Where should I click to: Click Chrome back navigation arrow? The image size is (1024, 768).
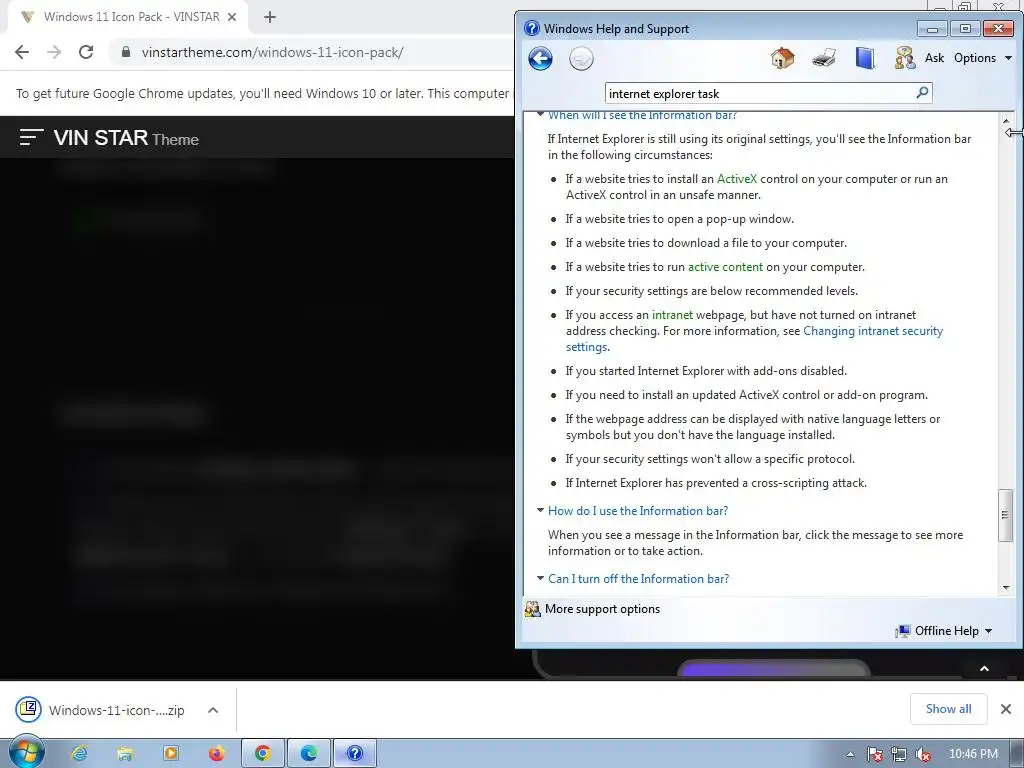[x=22, y=52]
